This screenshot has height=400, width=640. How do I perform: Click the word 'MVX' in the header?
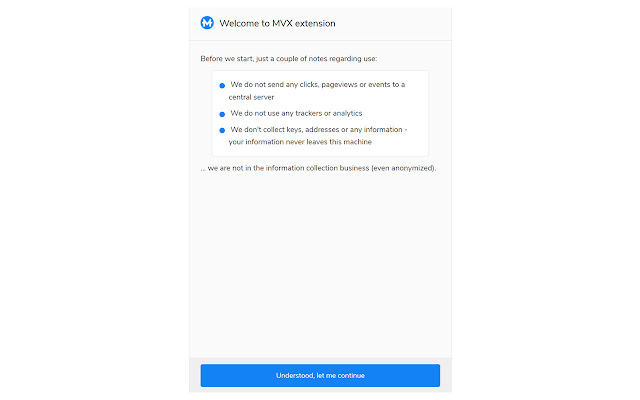282,23
